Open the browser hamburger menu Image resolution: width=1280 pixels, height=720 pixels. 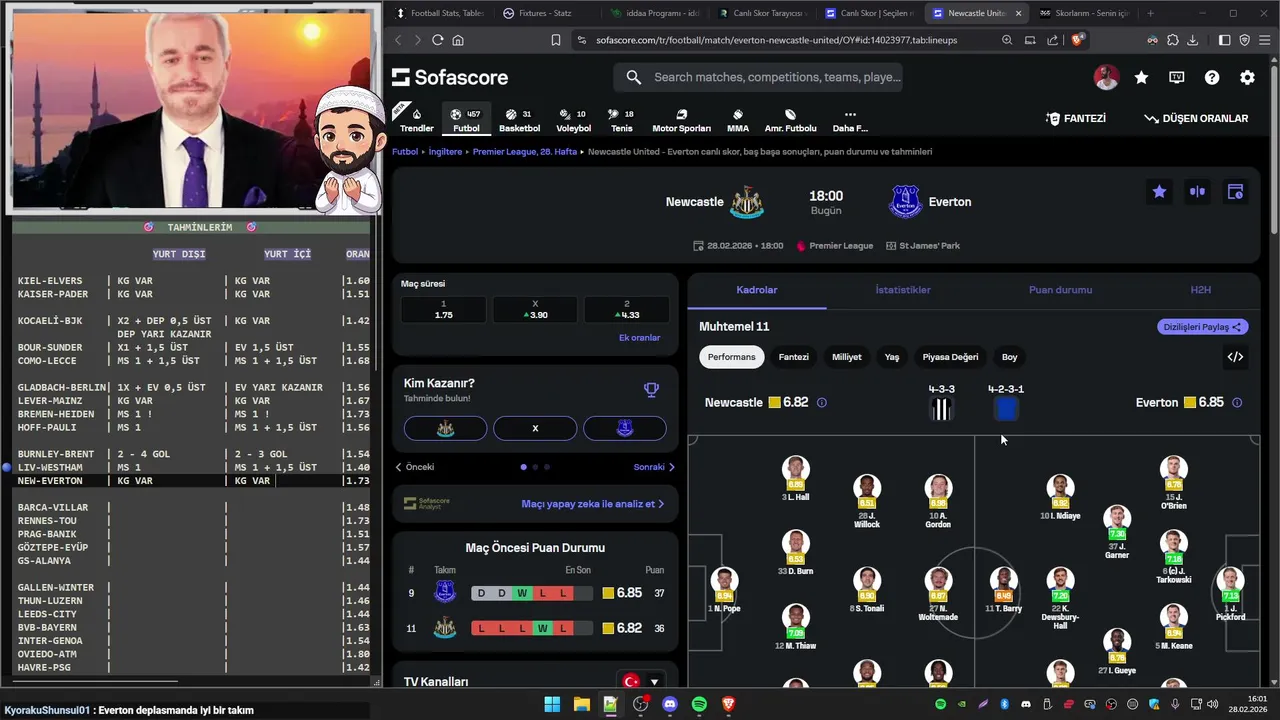click(1265, 40)
